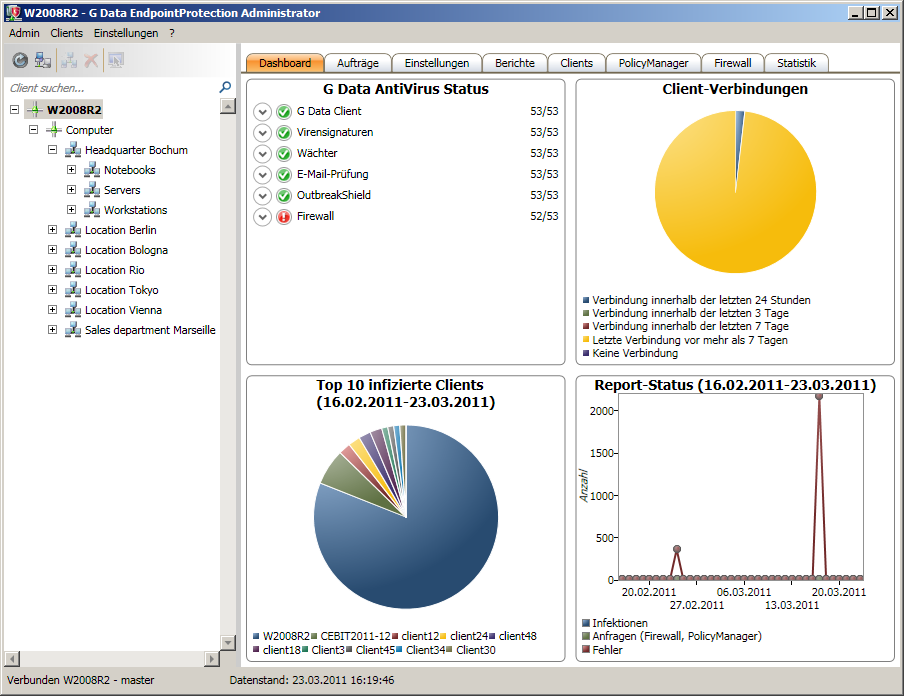Screen dimensions: 904x696
Task: Collapse the Headquarter Bochum tree node
Action: coord(53,150)
